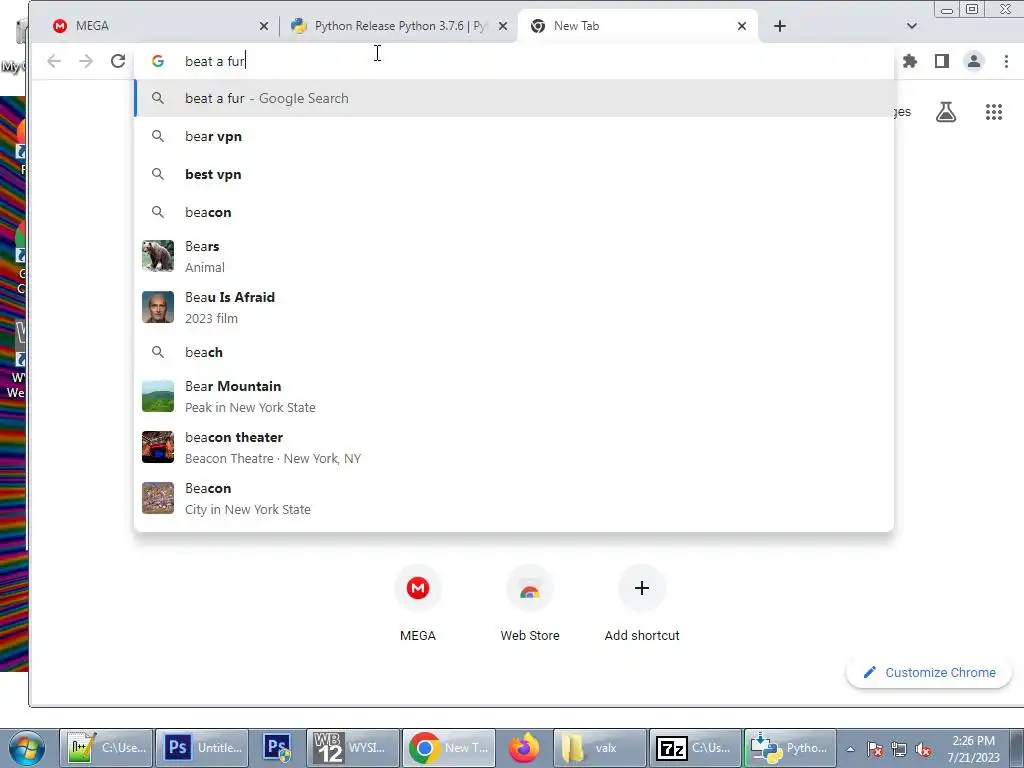Choose the 'best vpn' suggestion
Viewport: 1024px width, 768px height.
click(x=513, y=174)
